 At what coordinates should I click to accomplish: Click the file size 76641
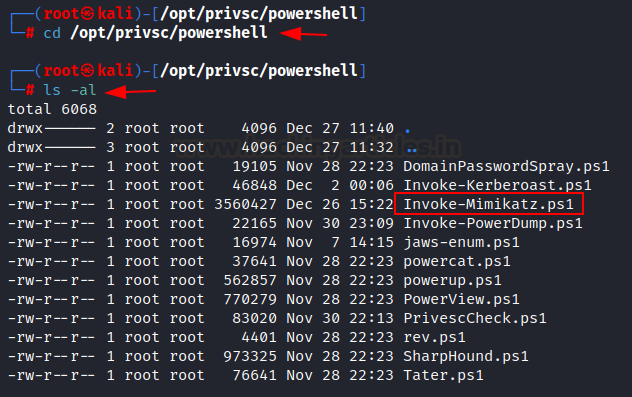tap(254, 375)
